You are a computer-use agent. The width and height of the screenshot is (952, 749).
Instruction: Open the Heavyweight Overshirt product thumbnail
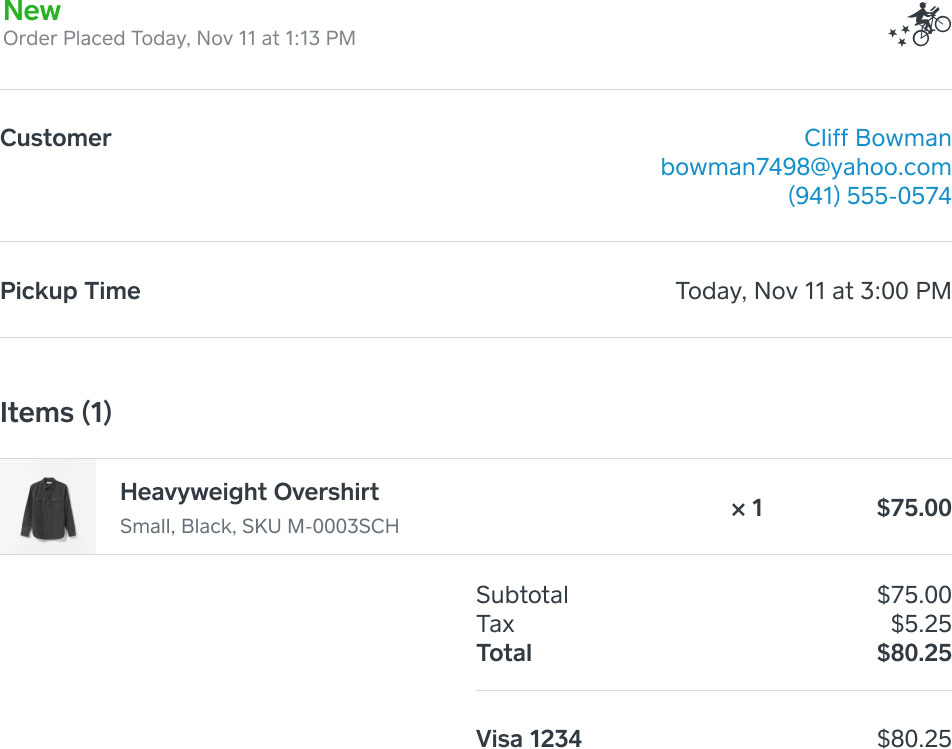tap(48, 507)
